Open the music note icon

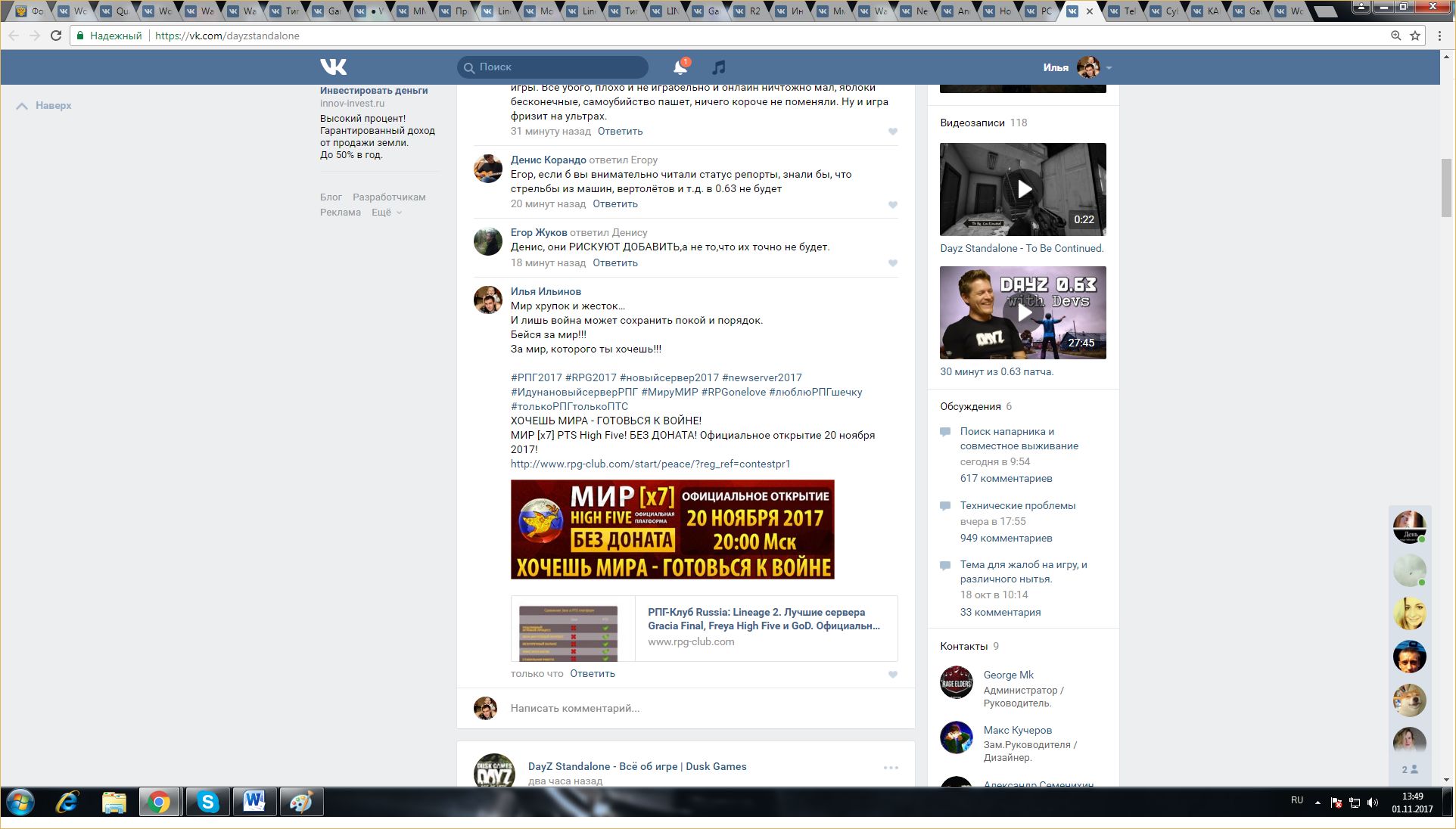point(718,67)
